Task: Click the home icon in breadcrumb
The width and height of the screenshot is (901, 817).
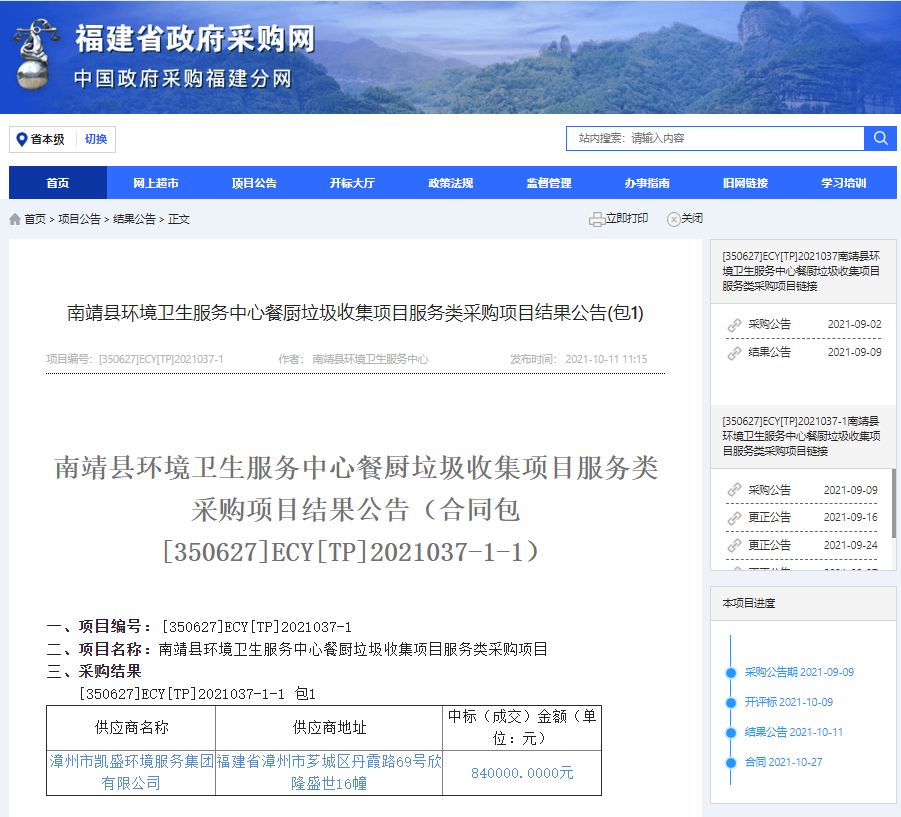Action: click(x=15, y=219)
